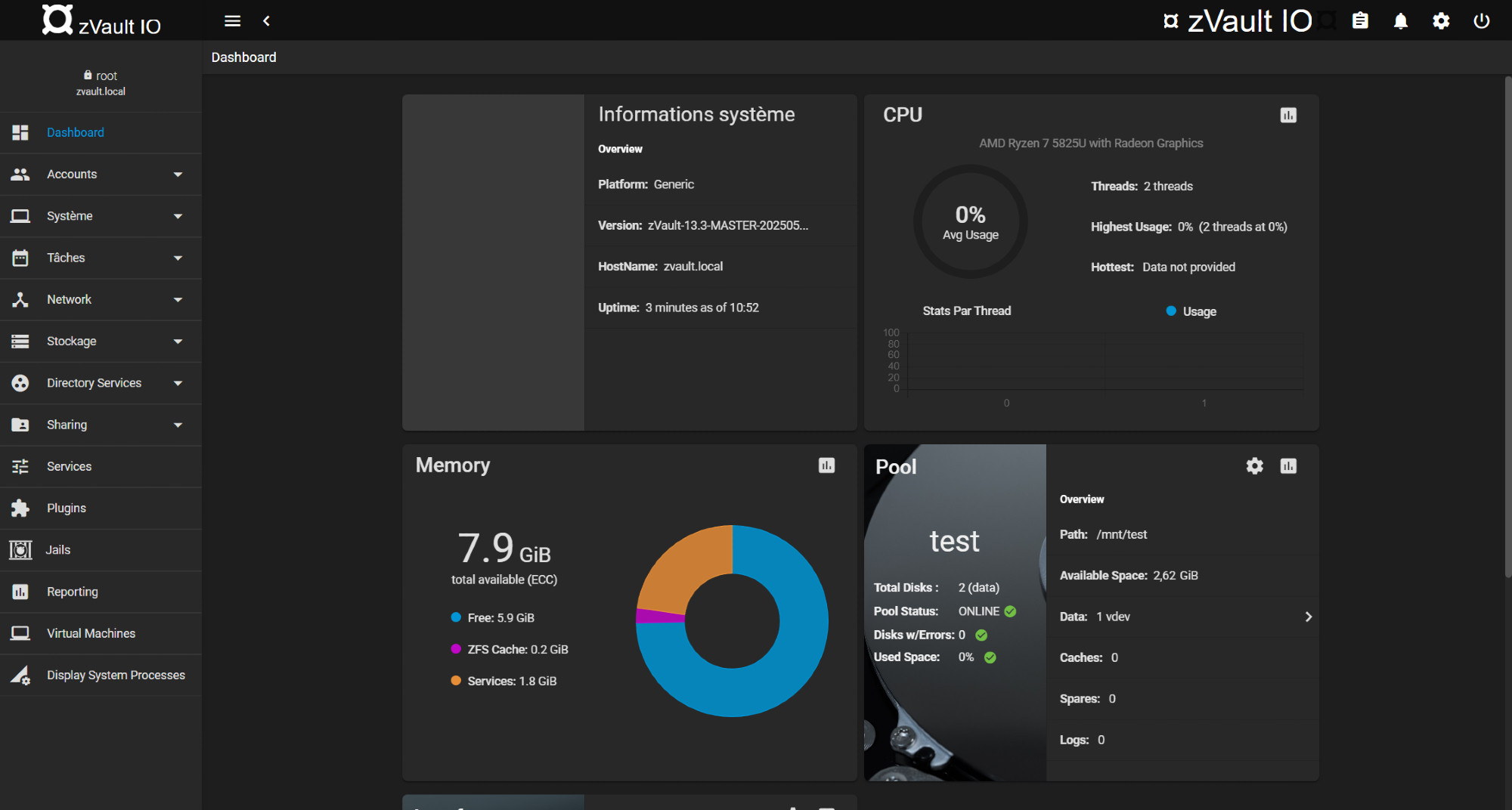Expand Pool Data vdev chevron
1512x810 pixels.
[1308, 617]
